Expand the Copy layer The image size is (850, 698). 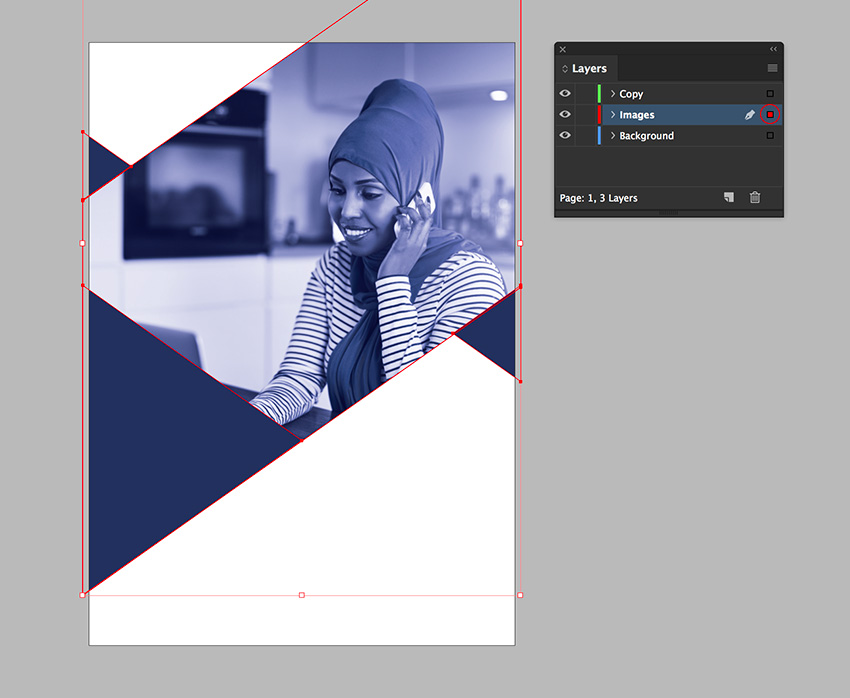(613, 93)
